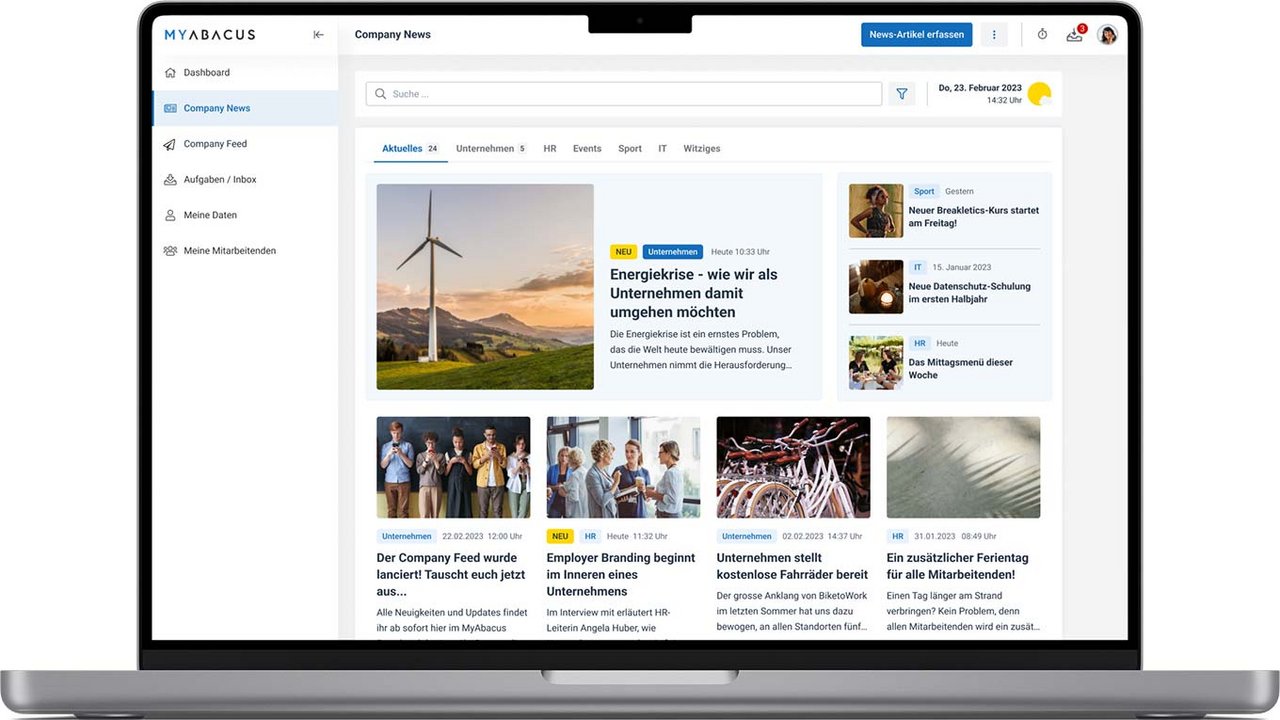Click the bicycles article thumbnail
Screen dimensions: 1280x720
click(793, 467)
